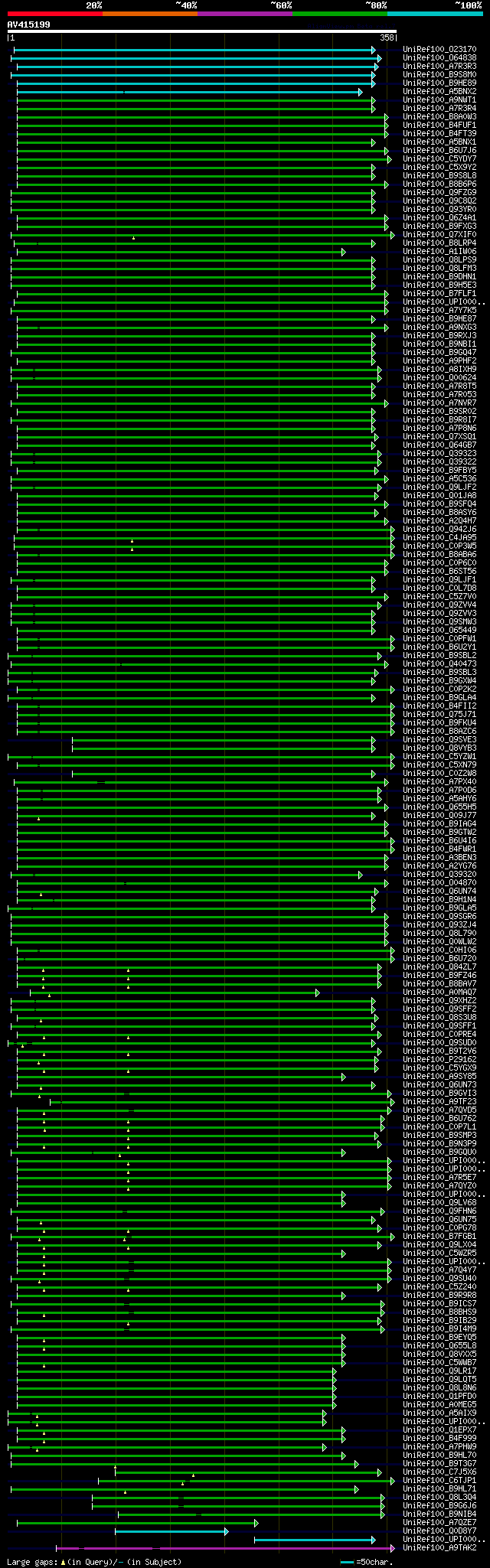Click the UniRef100_Q39323 label
This screenshot has height=1568, width=490.
[x=439, y=454]
